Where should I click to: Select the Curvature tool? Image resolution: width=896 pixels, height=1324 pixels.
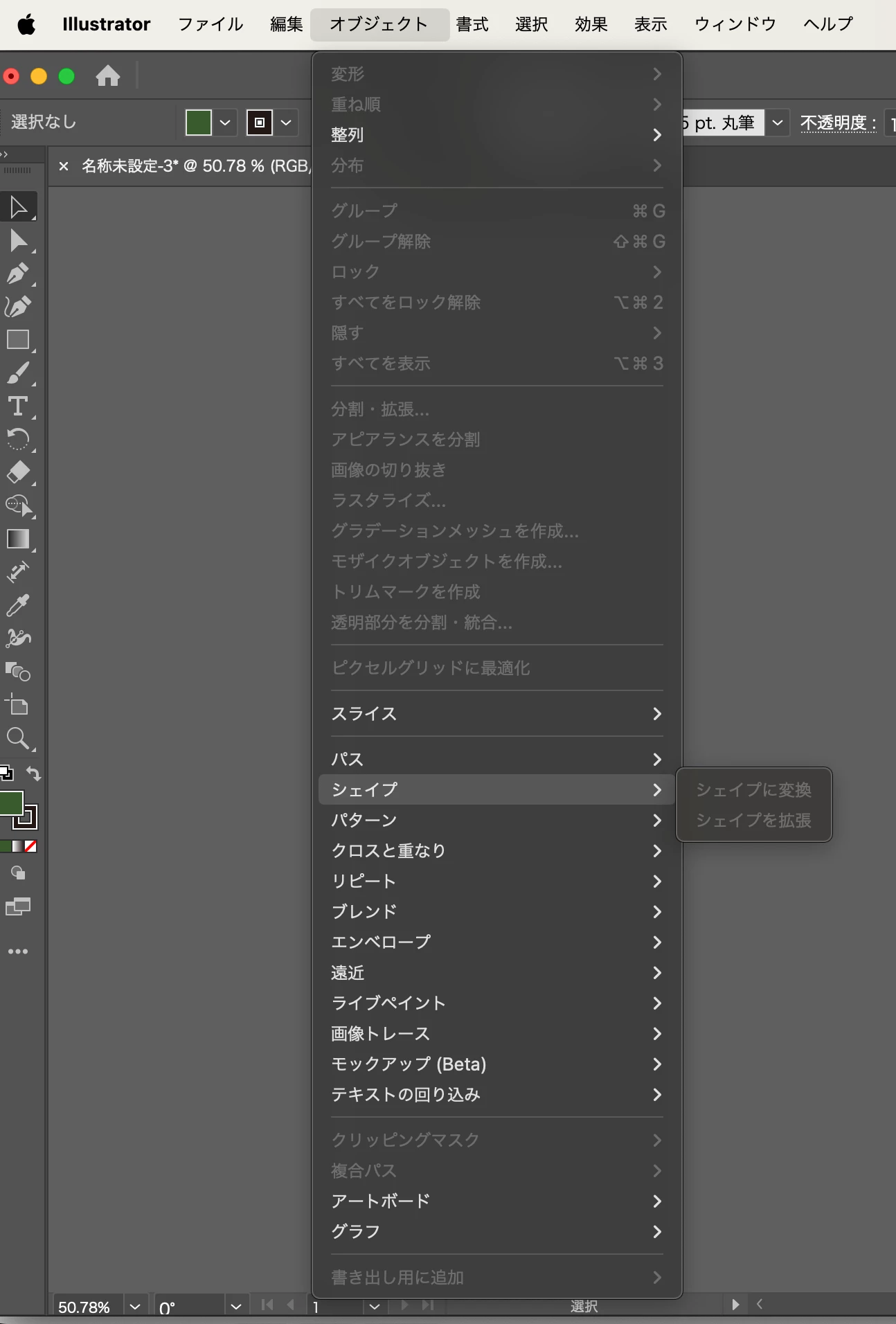click(x=18, y=307)
